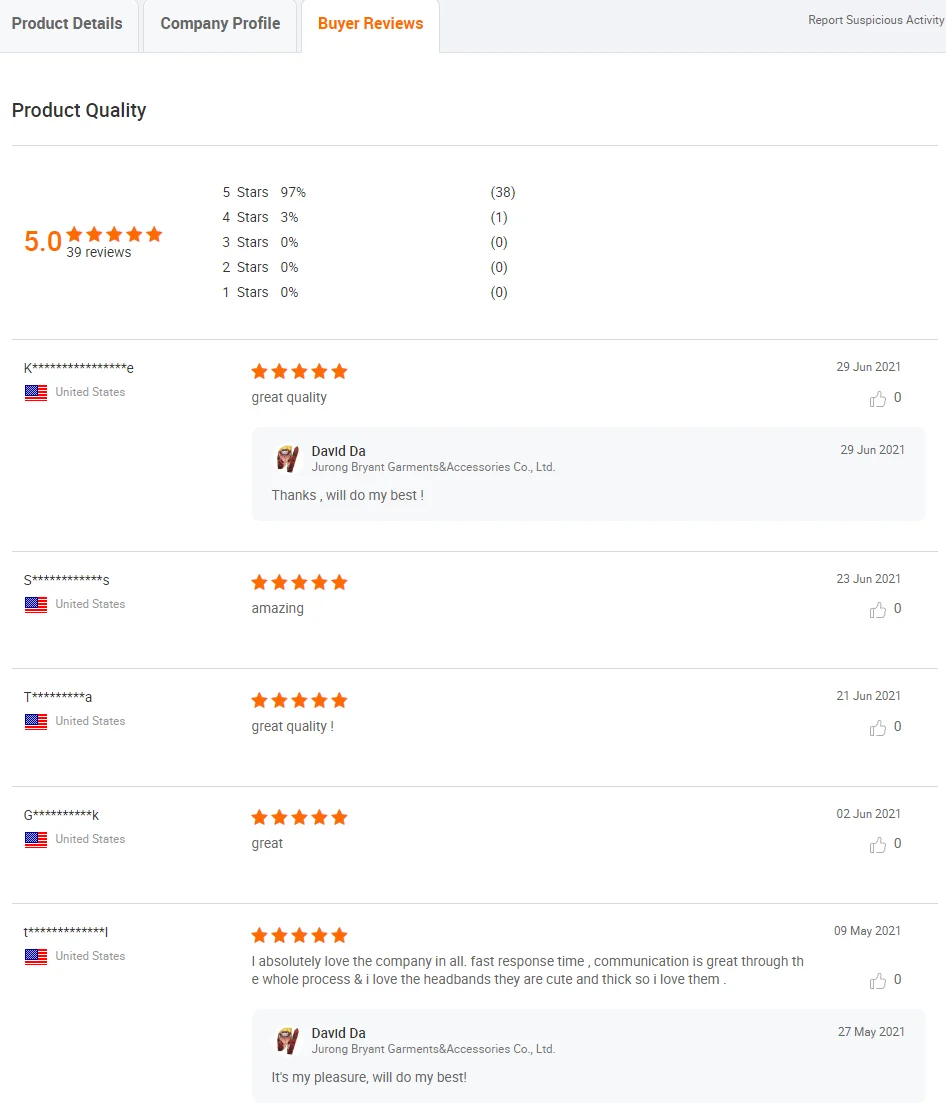Click the company name in the 27 May reply

point(433,1049)
